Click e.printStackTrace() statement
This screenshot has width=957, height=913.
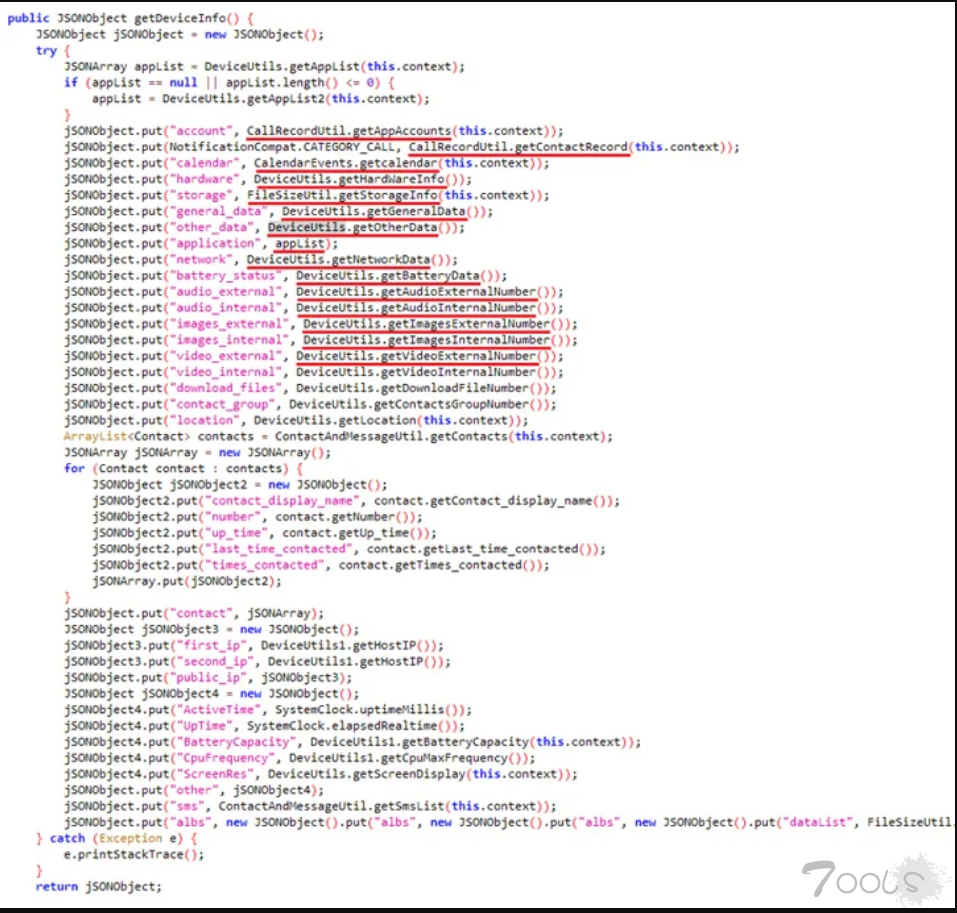(134, 854)
